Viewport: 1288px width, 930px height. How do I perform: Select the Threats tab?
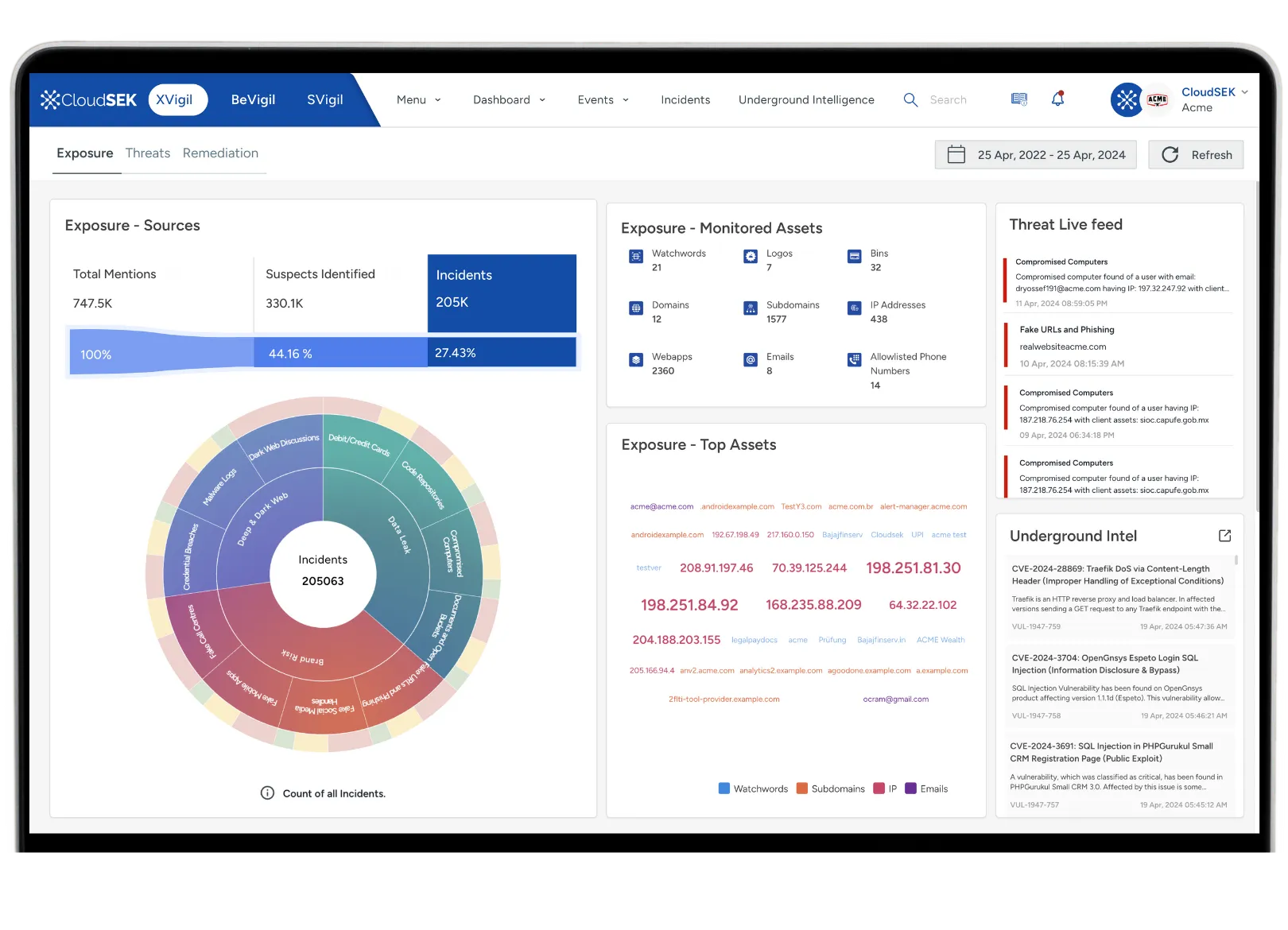[148, 153]
